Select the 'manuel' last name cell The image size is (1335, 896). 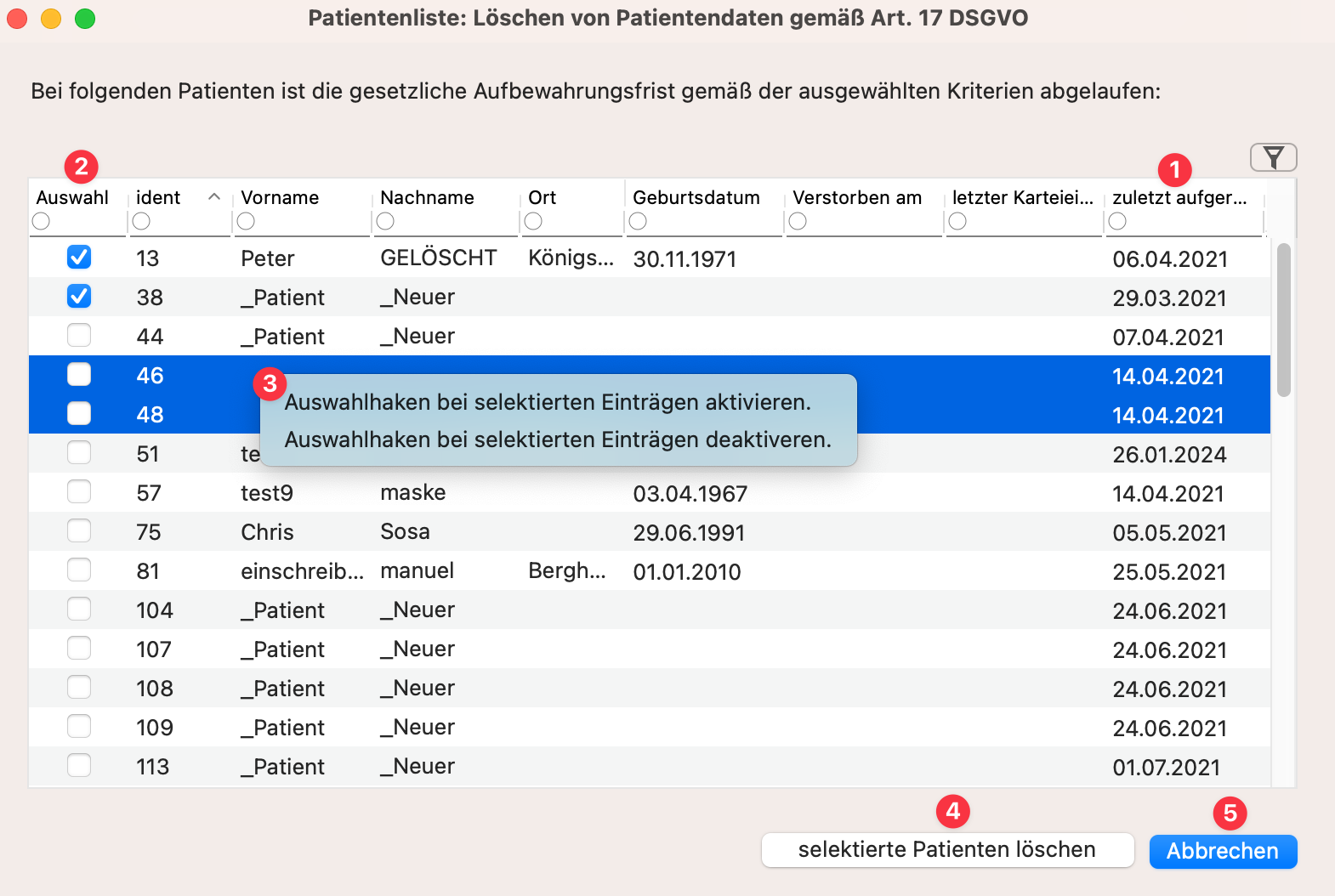[x=417, y=570]
